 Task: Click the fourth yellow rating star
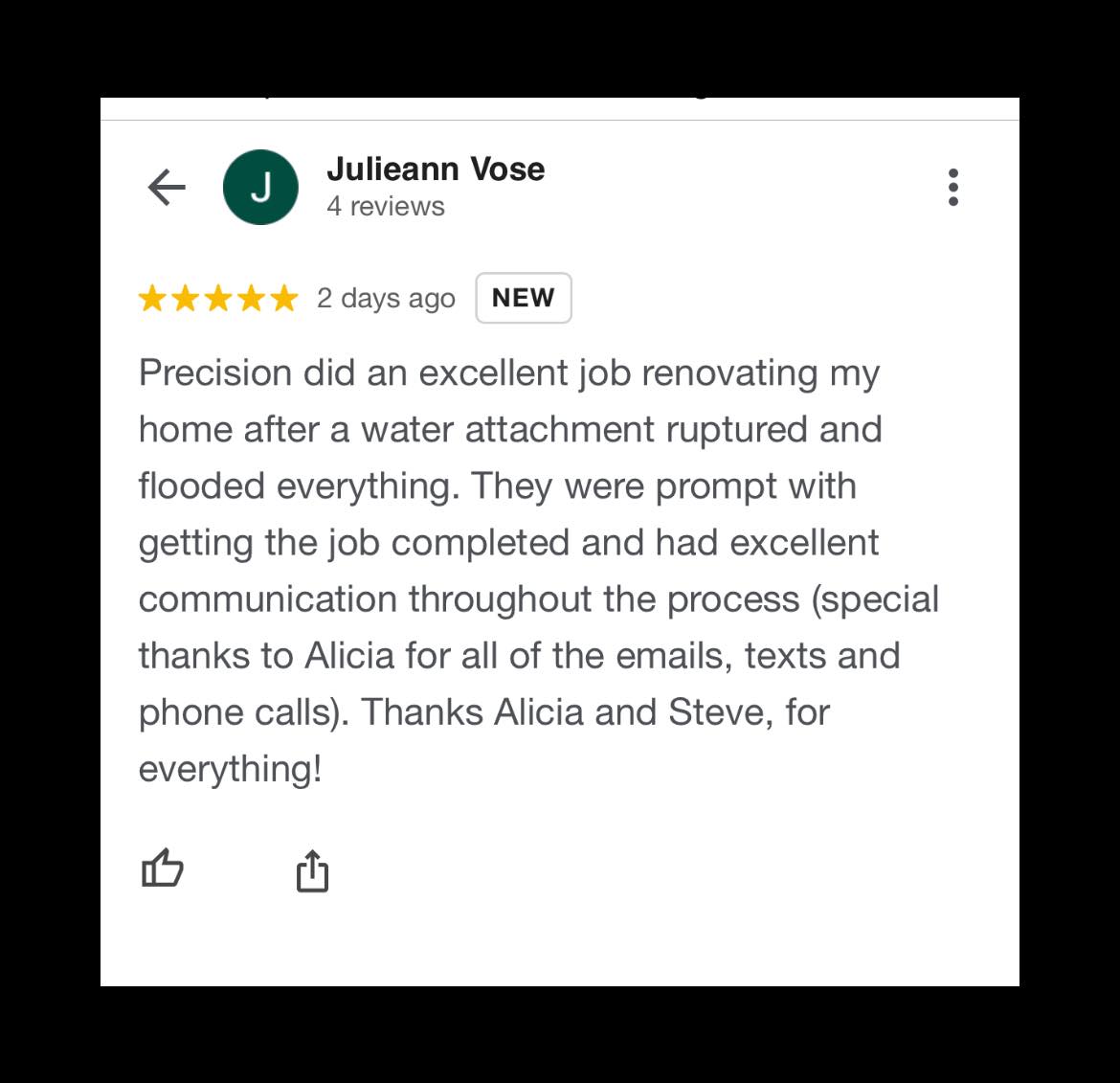pyautogui.click(x=251, y=299)
